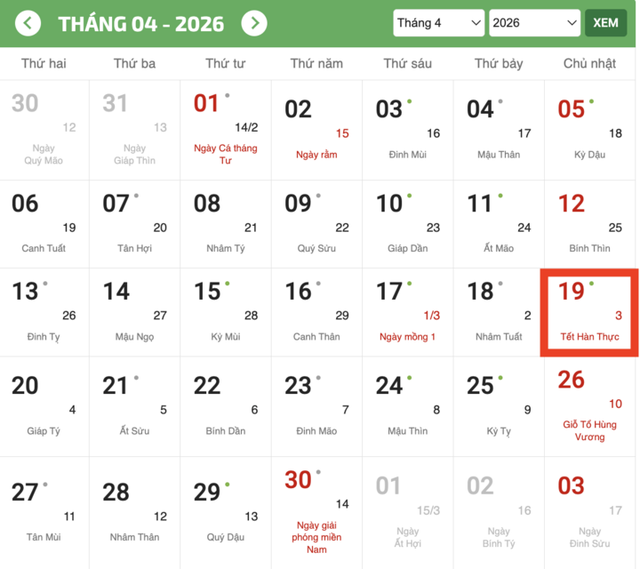
Task: Click date 02 Ngày rằm
Action: click(x=318, y=128)
